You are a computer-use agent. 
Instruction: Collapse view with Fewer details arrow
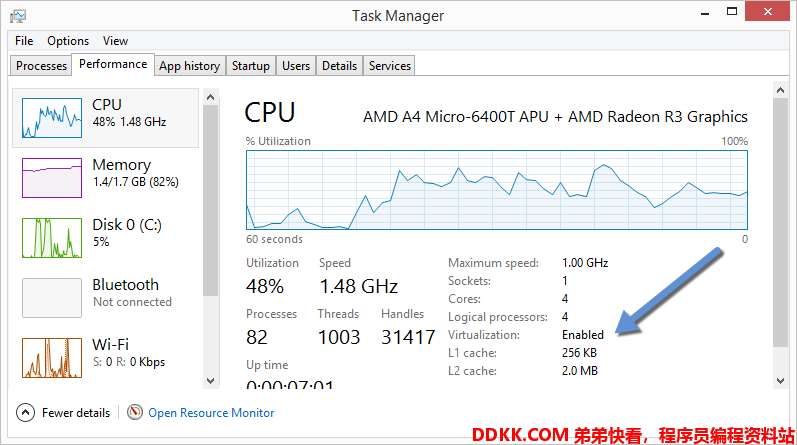[x=25, y=412]
